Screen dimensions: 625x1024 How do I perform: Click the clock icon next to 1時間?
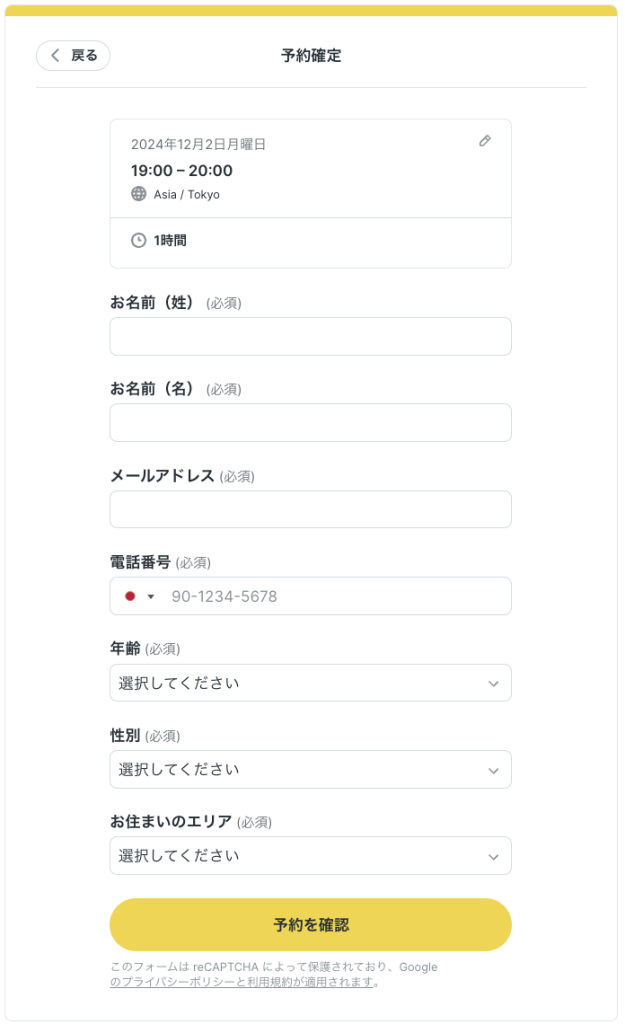139,240
